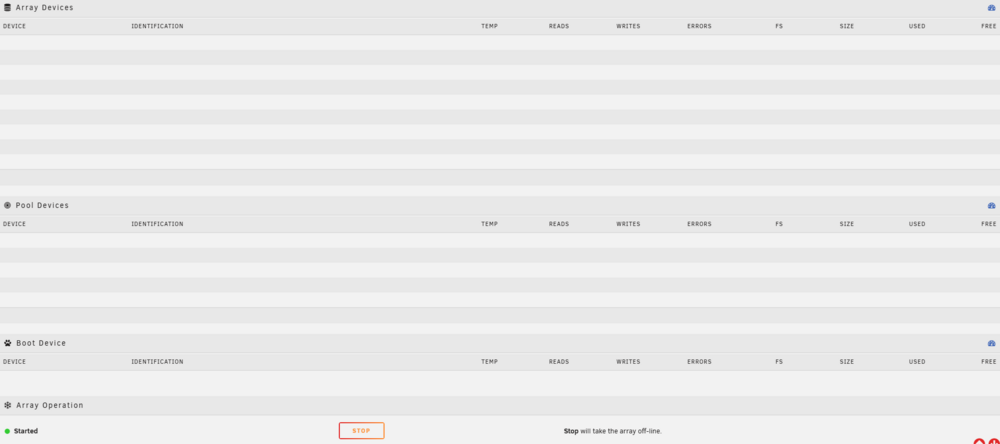Click IDENTIFICATION column header in Boot Device

click(x=158, y=362)
